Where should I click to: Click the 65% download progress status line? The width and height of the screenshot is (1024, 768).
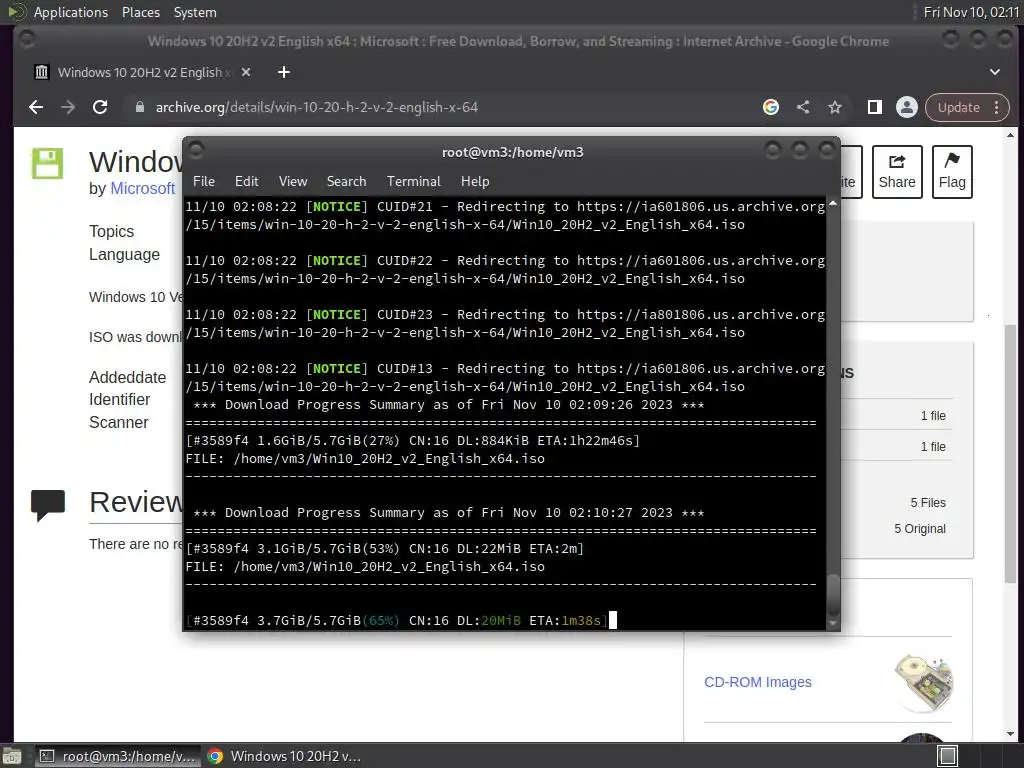point(396,620)
